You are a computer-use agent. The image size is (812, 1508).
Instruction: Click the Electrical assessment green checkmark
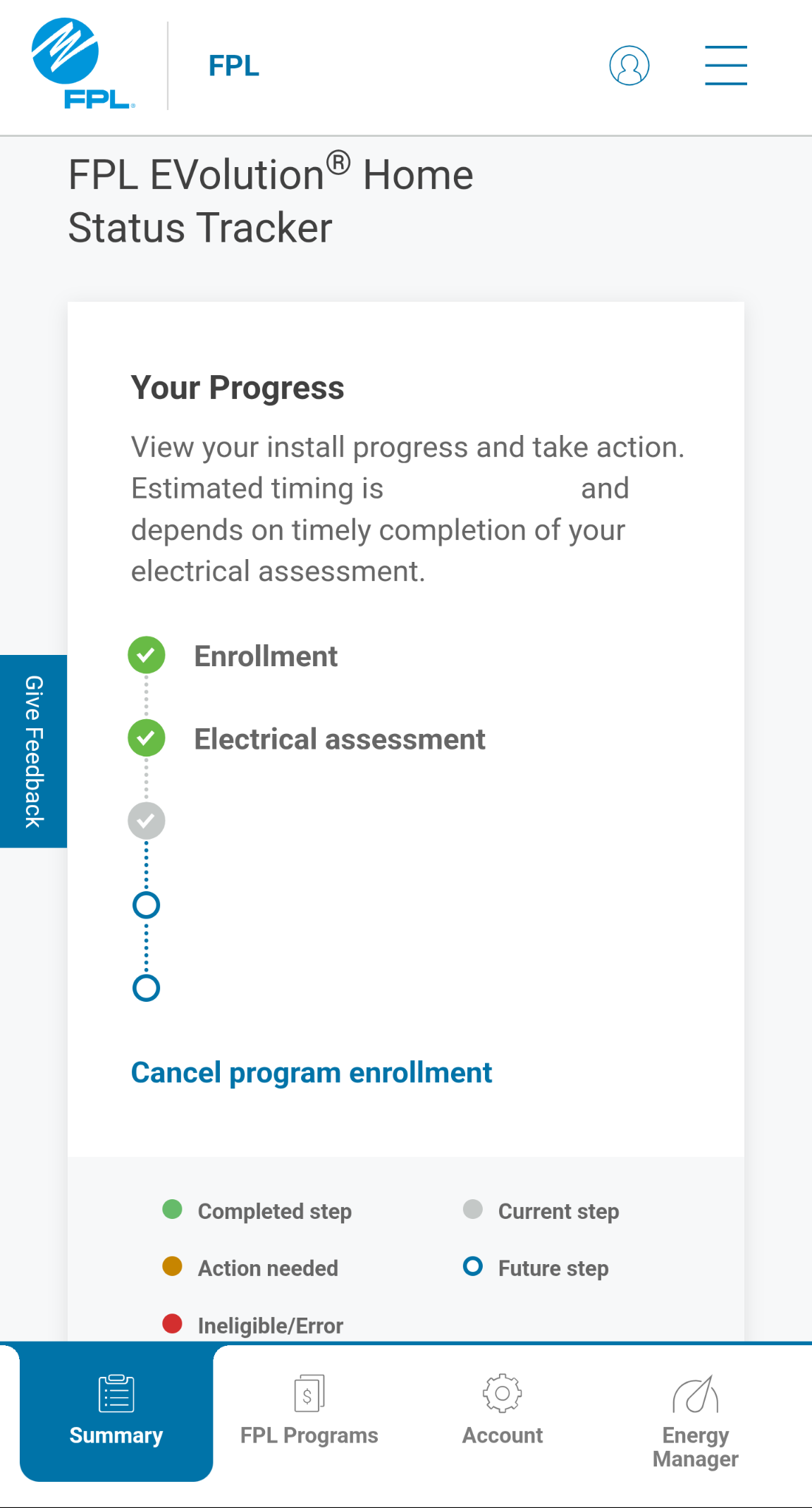(x=147, y=738)
